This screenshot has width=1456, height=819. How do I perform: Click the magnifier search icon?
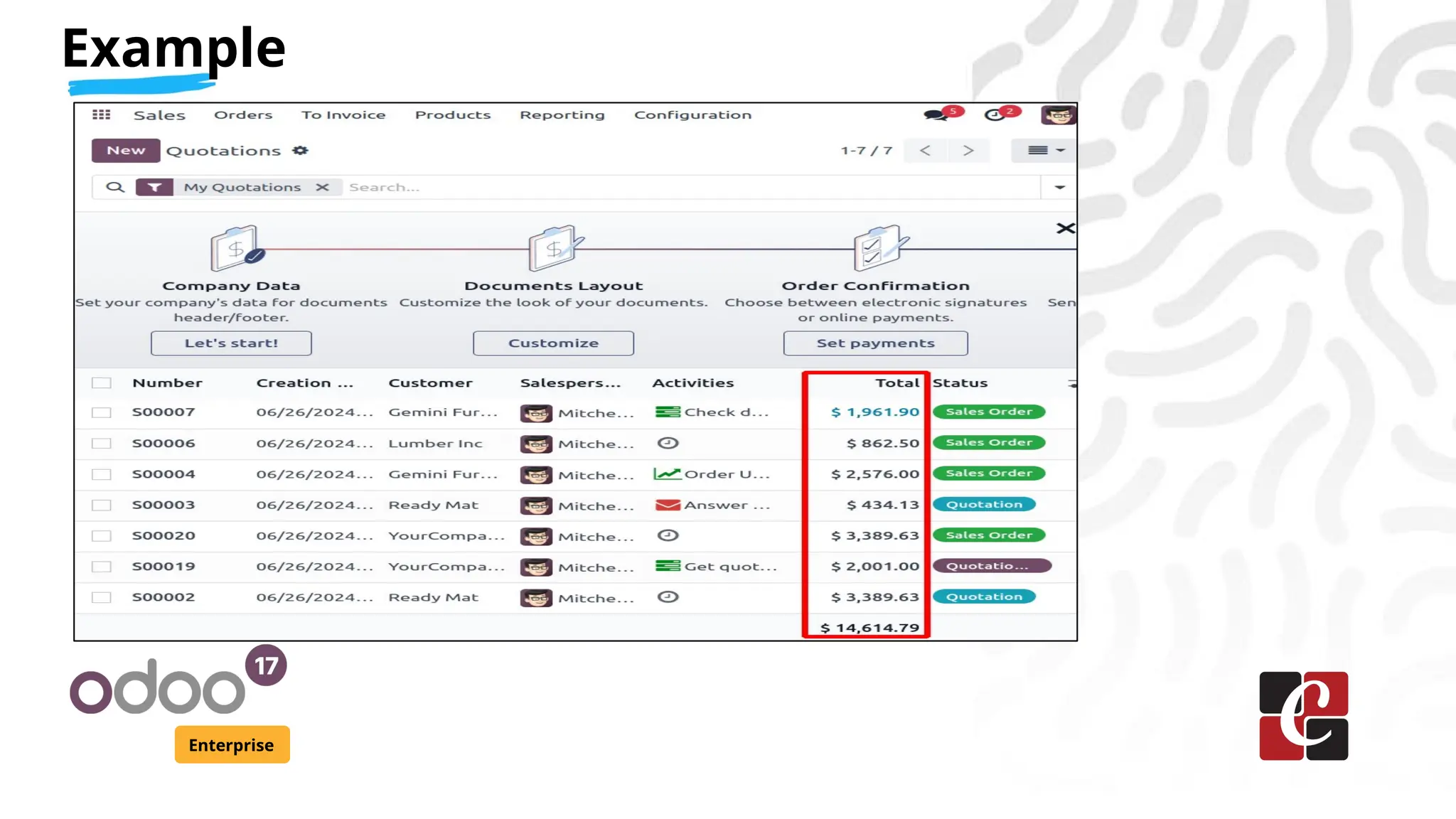(x=115, y=187)
